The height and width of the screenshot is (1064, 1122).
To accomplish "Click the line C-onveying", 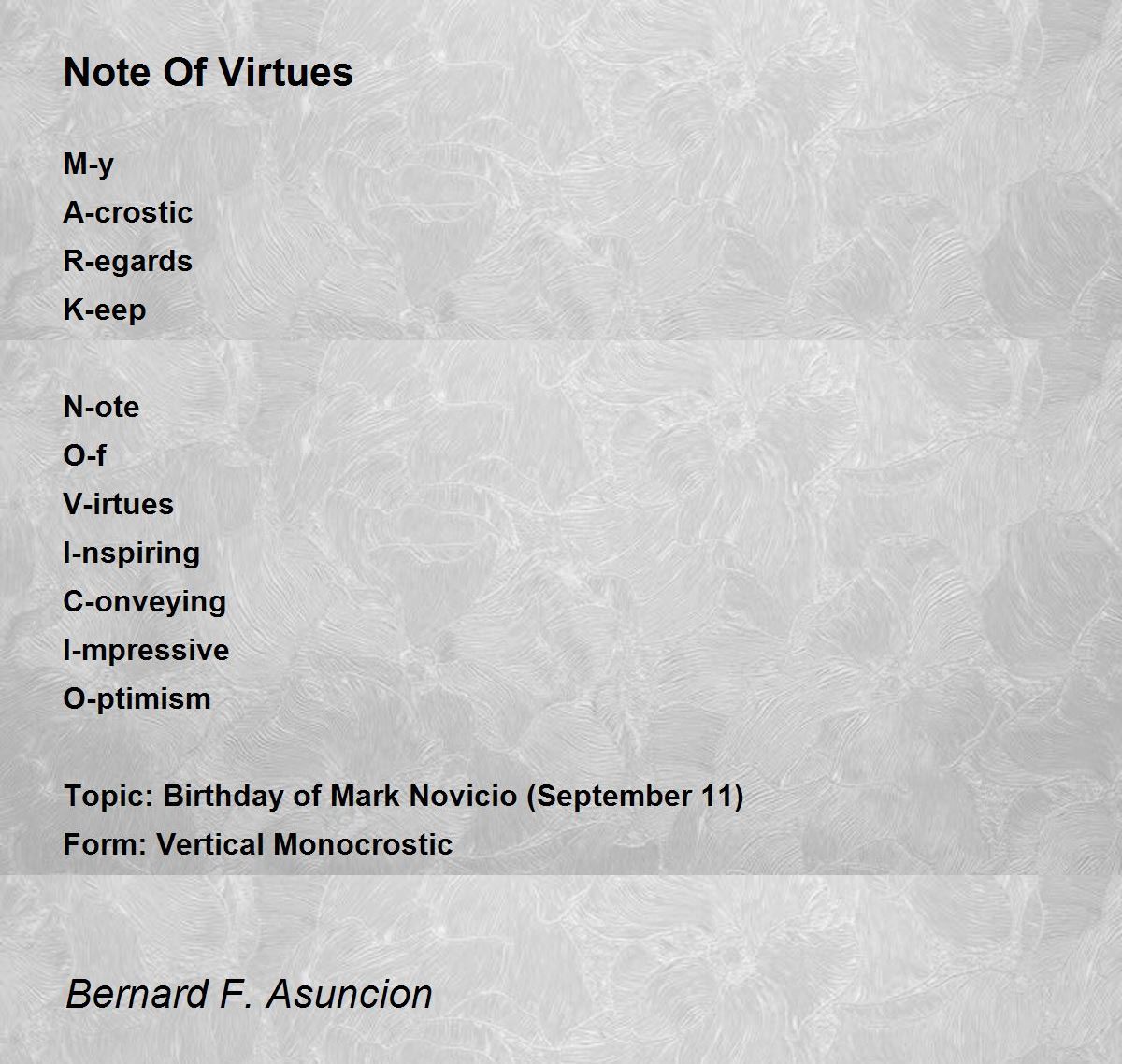I will [144, 602].
